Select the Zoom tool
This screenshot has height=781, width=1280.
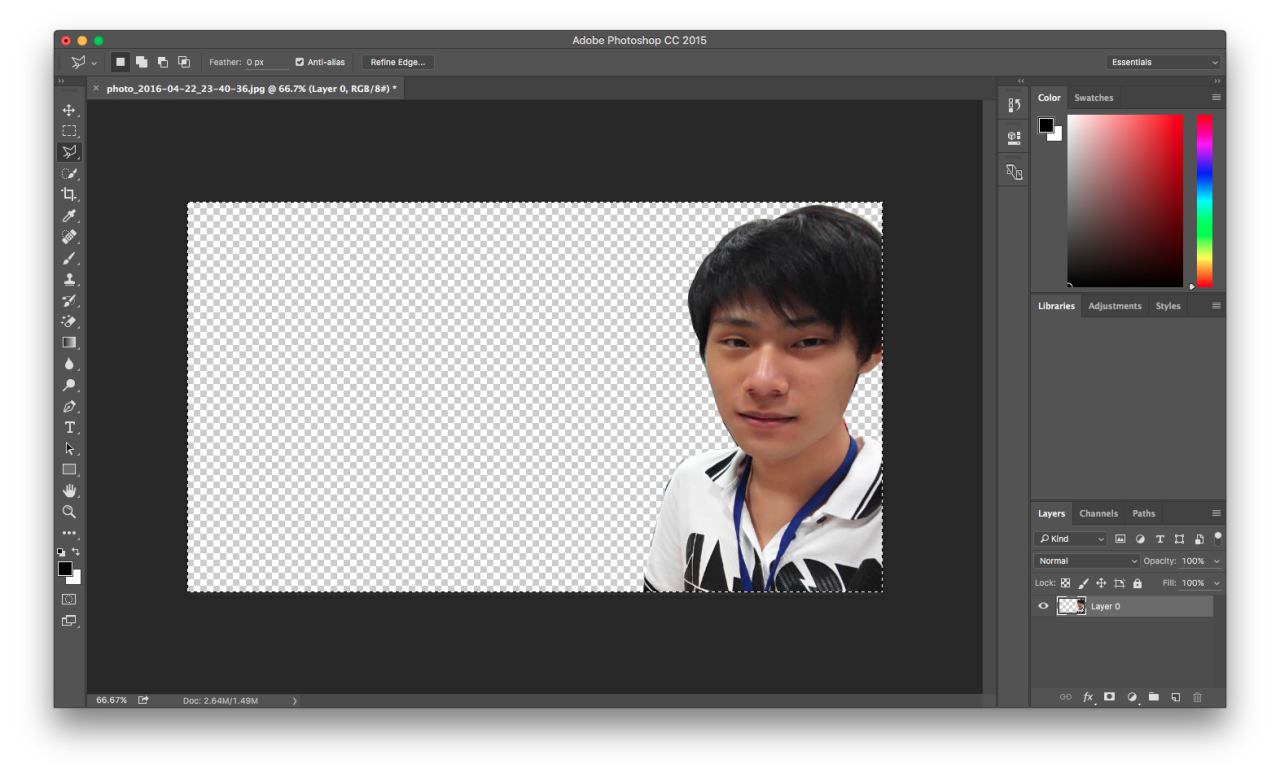[x=69, y=511]
